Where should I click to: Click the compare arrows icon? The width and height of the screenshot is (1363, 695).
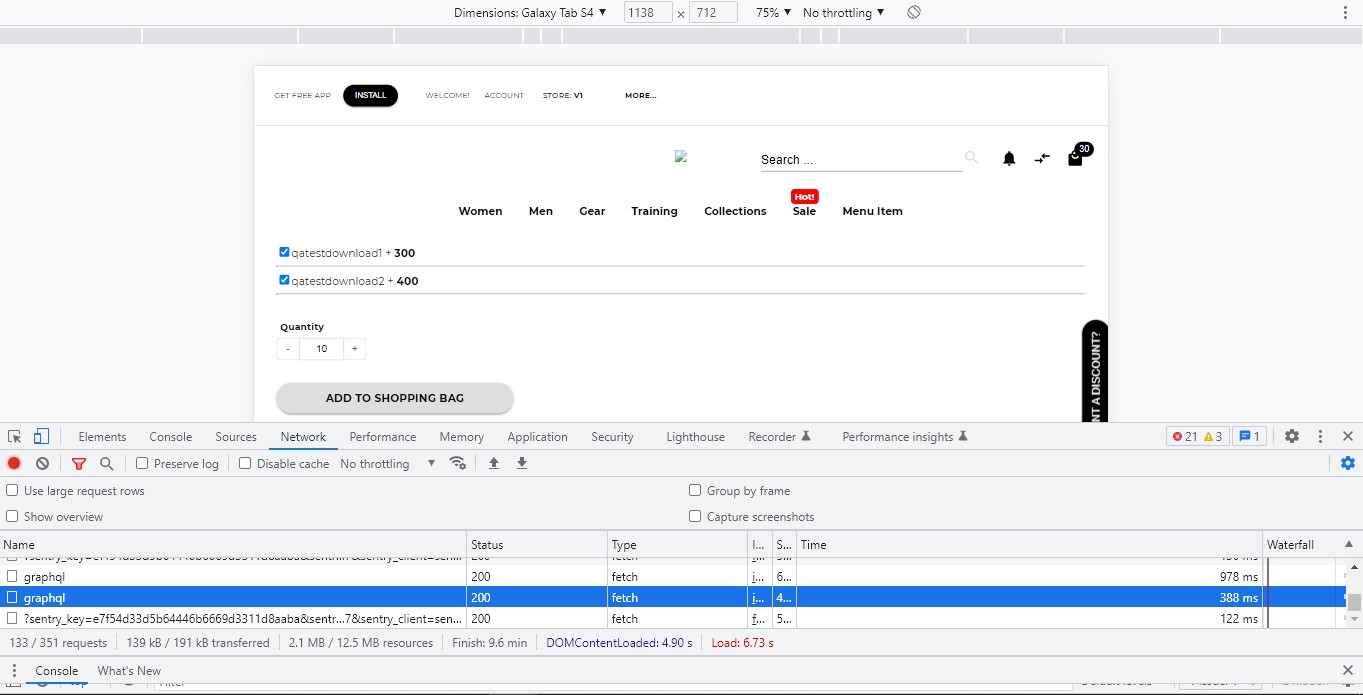coord(1042,158)
